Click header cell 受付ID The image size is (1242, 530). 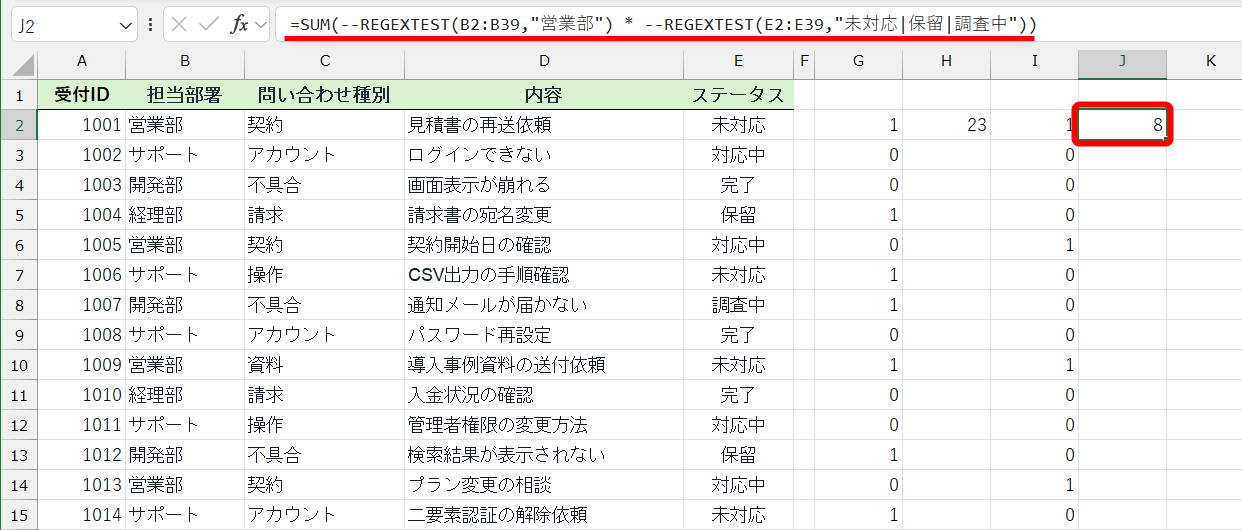(x=81, y=95)
